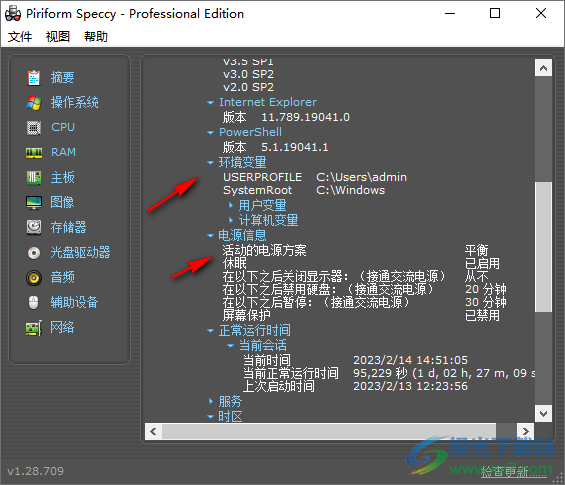Viewport: 565px width, 485px height.
Task: Collapse the 电源信息 node
Action: click(210, 236)
